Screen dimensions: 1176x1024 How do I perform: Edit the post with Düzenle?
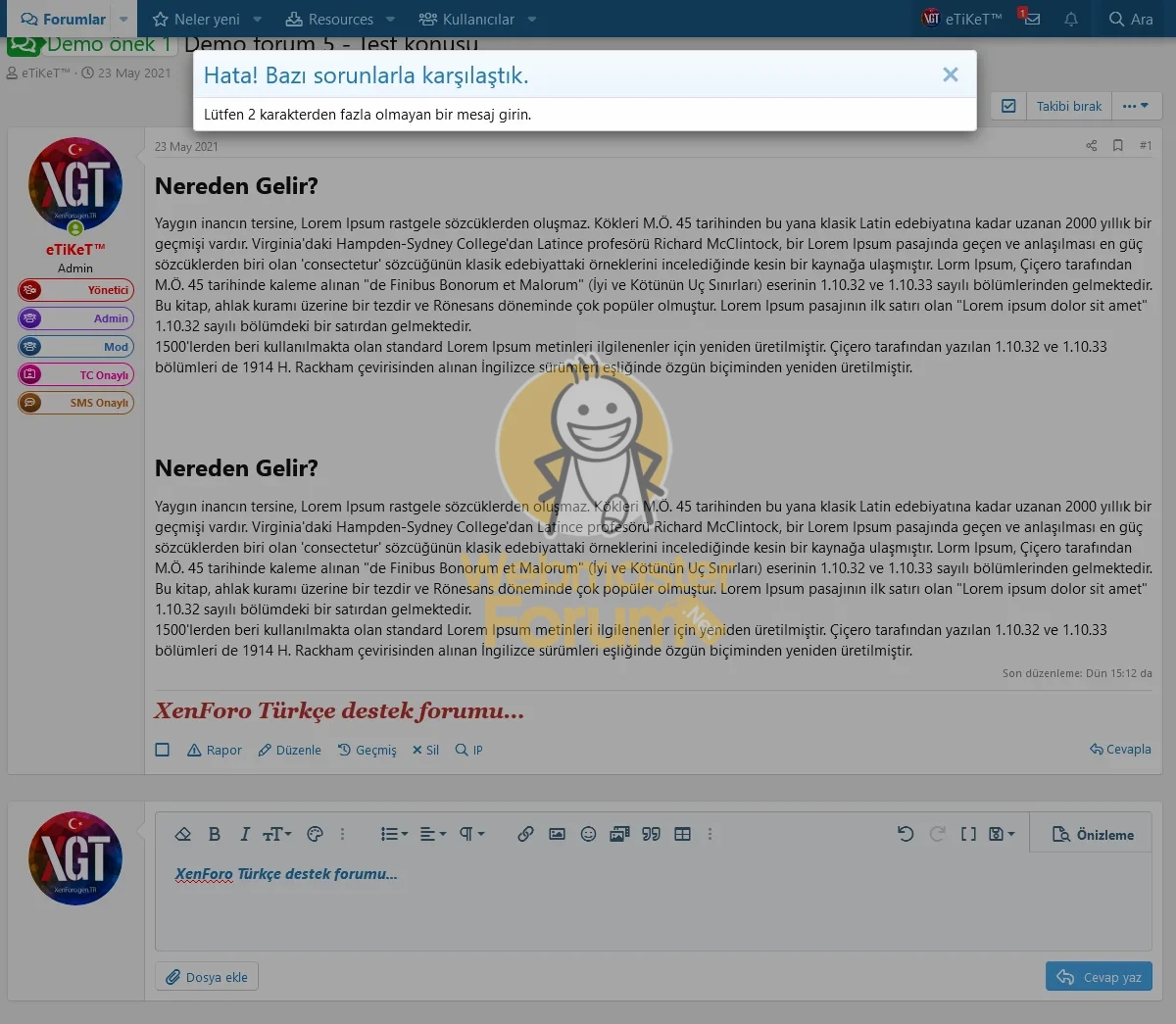290,750
